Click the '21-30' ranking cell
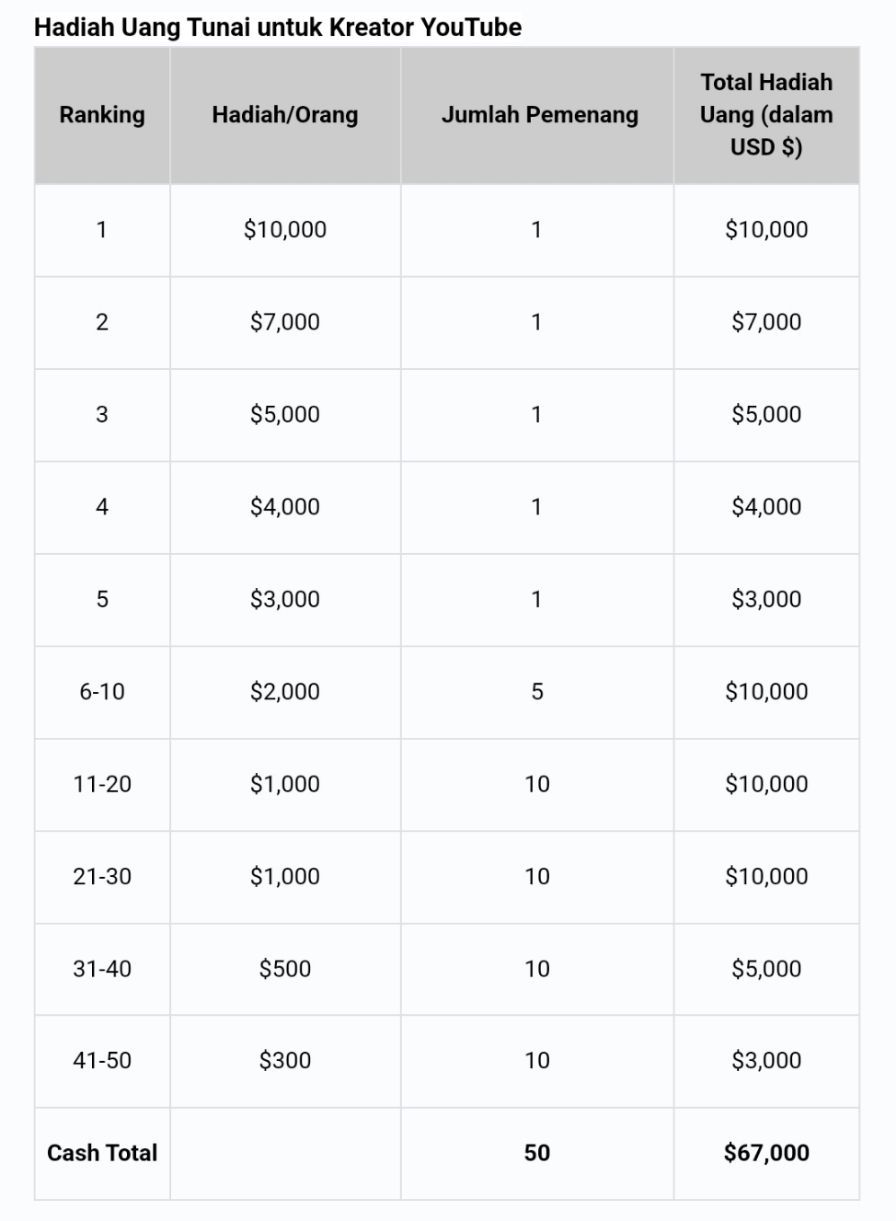 point(102,877)
